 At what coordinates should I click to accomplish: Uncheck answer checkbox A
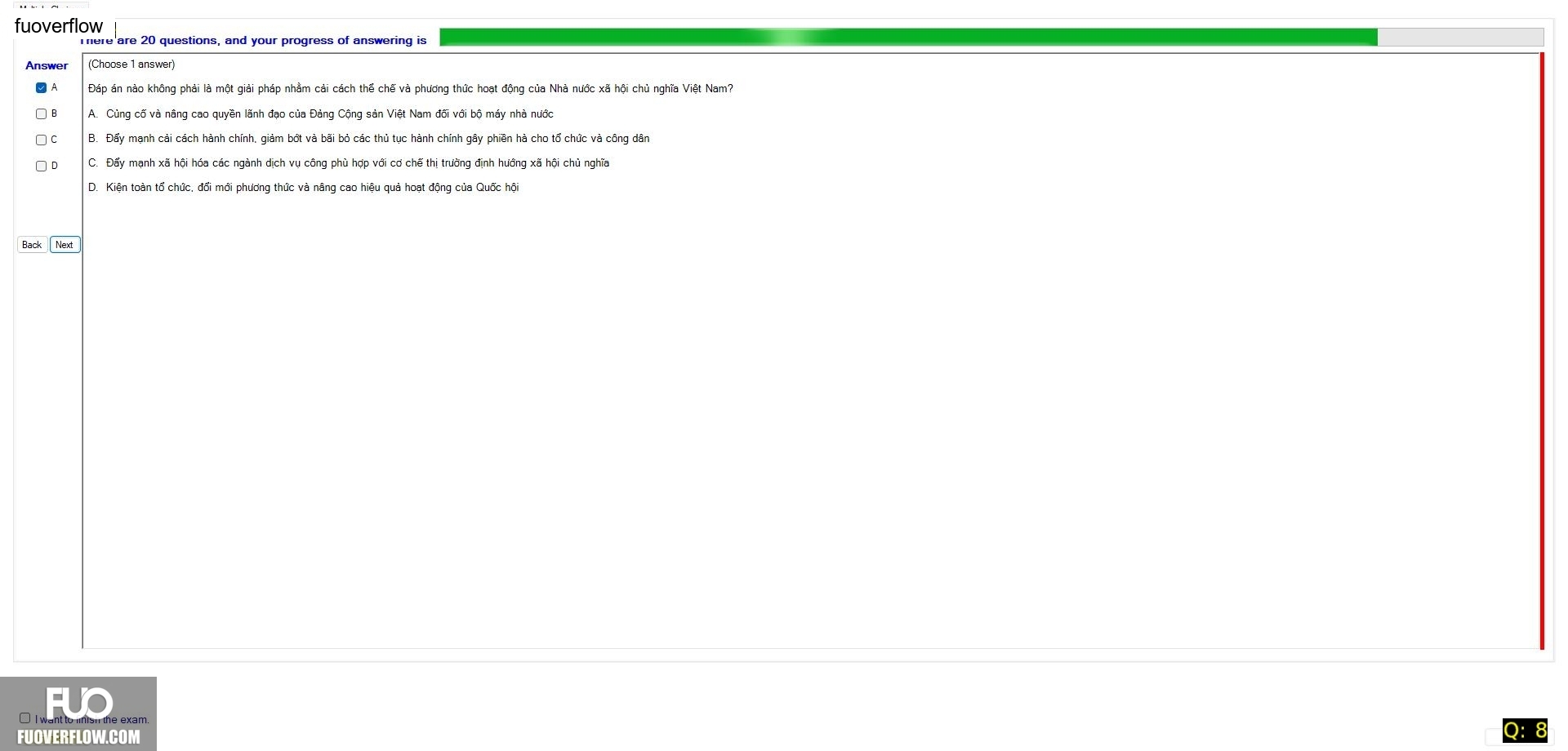(41, 88)
